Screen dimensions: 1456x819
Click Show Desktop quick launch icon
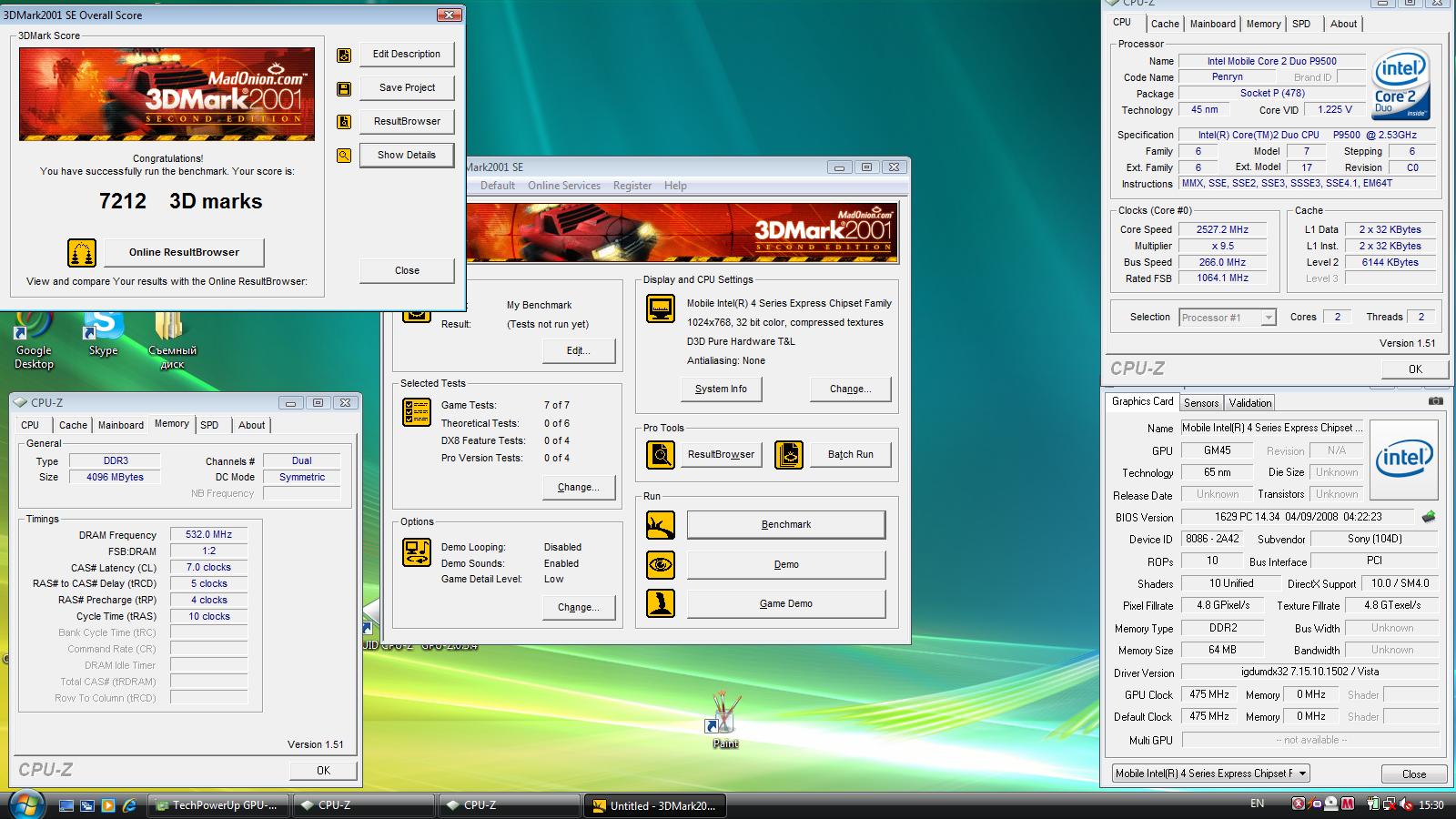pyautogui.click(x=66, y=805)
